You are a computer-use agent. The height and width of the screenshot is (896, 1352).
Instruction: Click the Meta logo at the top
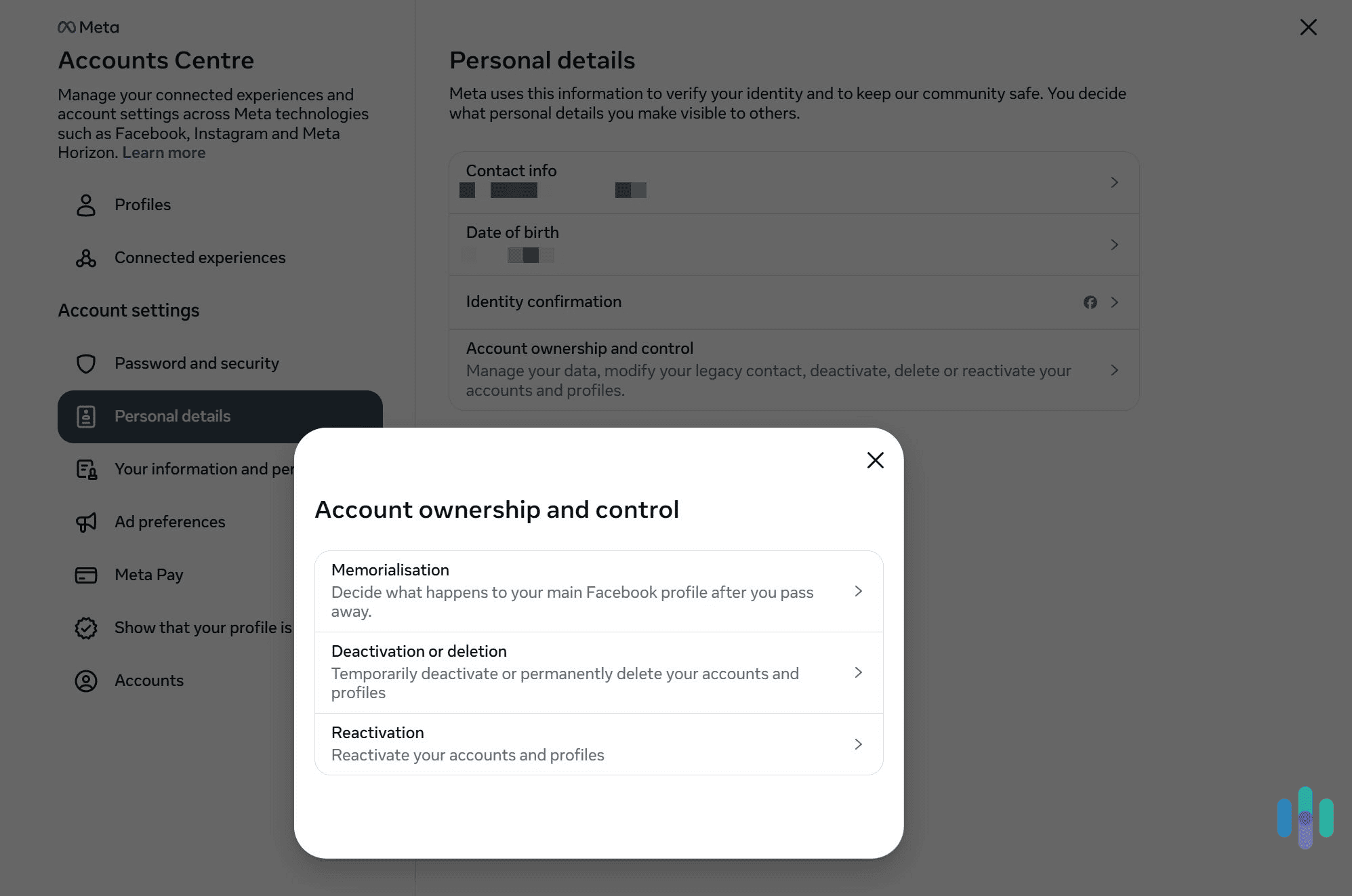pos(87,26)
